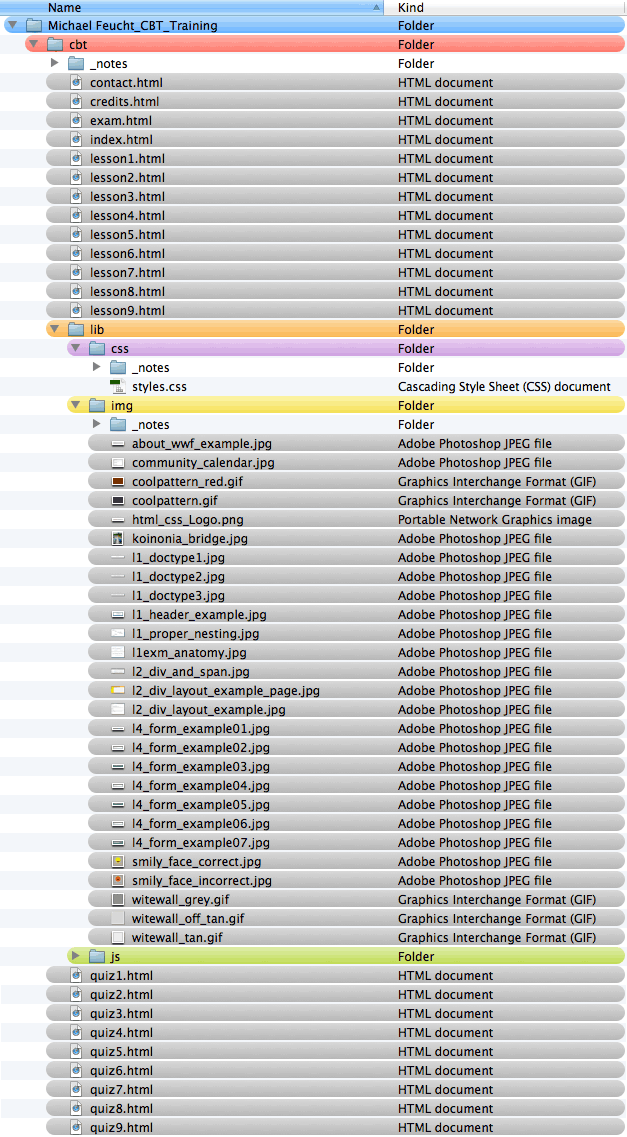Click the styles.css file icon
This screenshot has height=1137, width=627.
tap(118, 386)
